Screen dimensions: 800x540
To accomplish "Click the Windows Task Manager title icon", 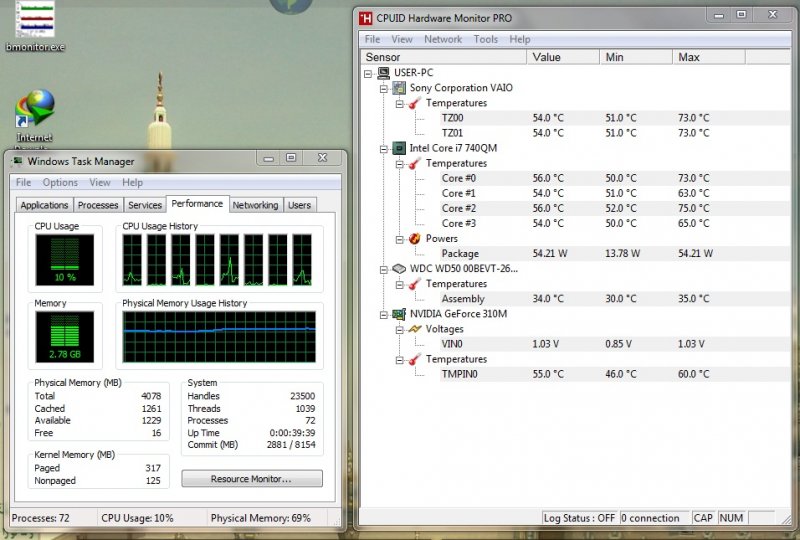I will pyautogui.click(x=18, y=161).
